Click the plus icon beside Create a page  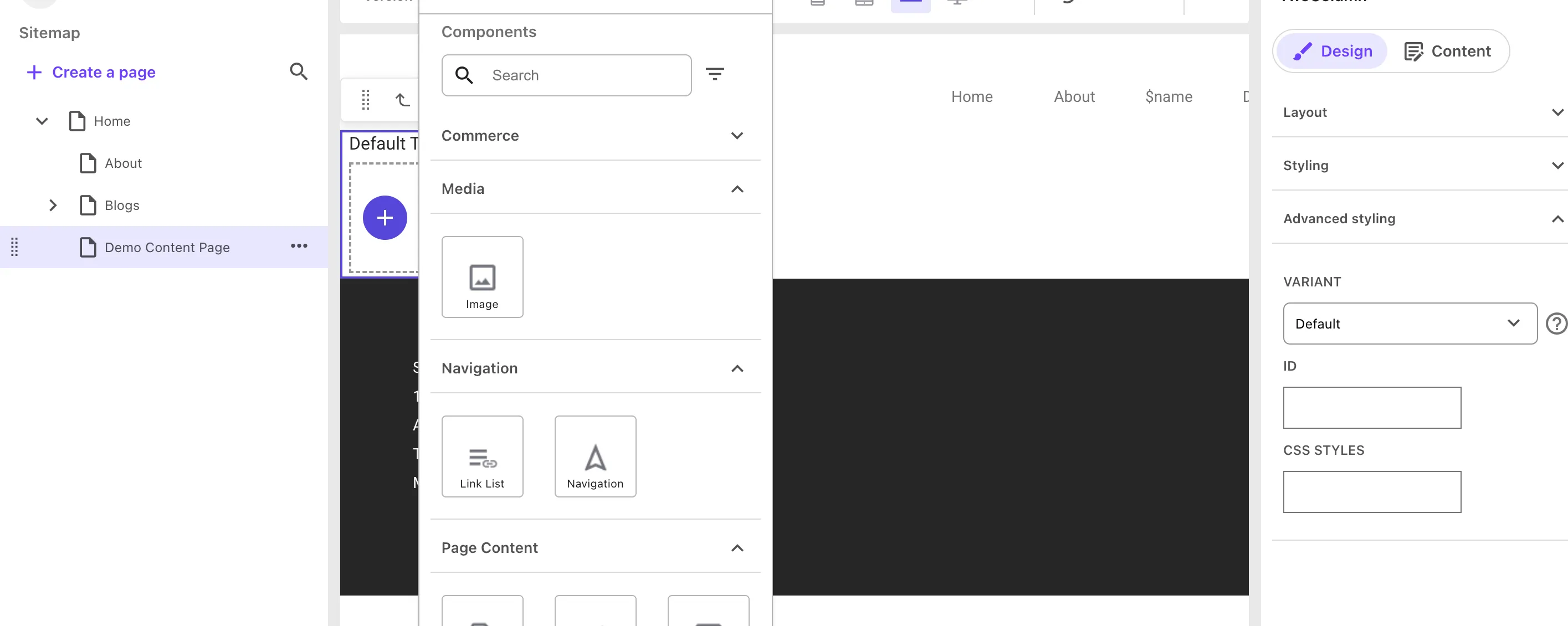[34, 73]
